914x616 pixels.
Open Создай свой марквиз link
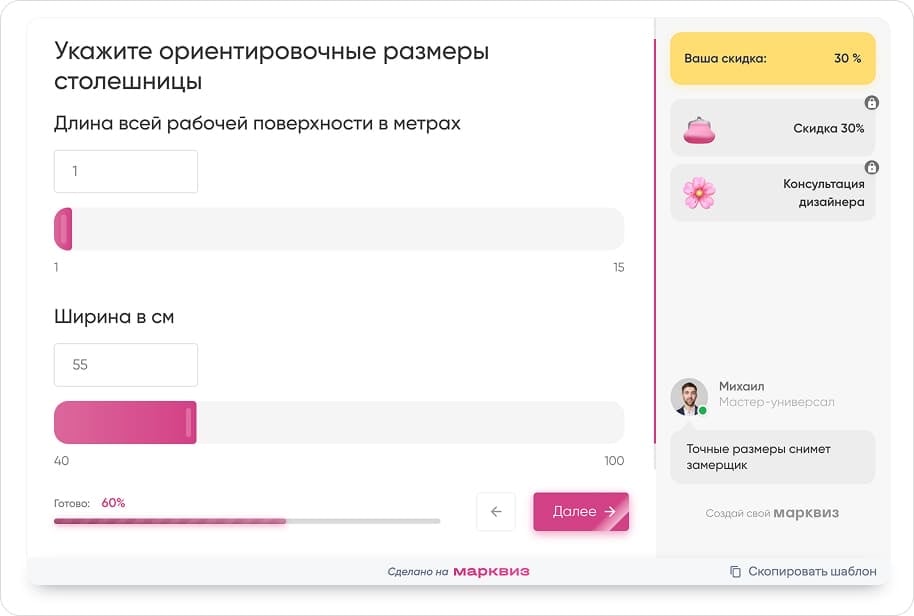(772, 513)
